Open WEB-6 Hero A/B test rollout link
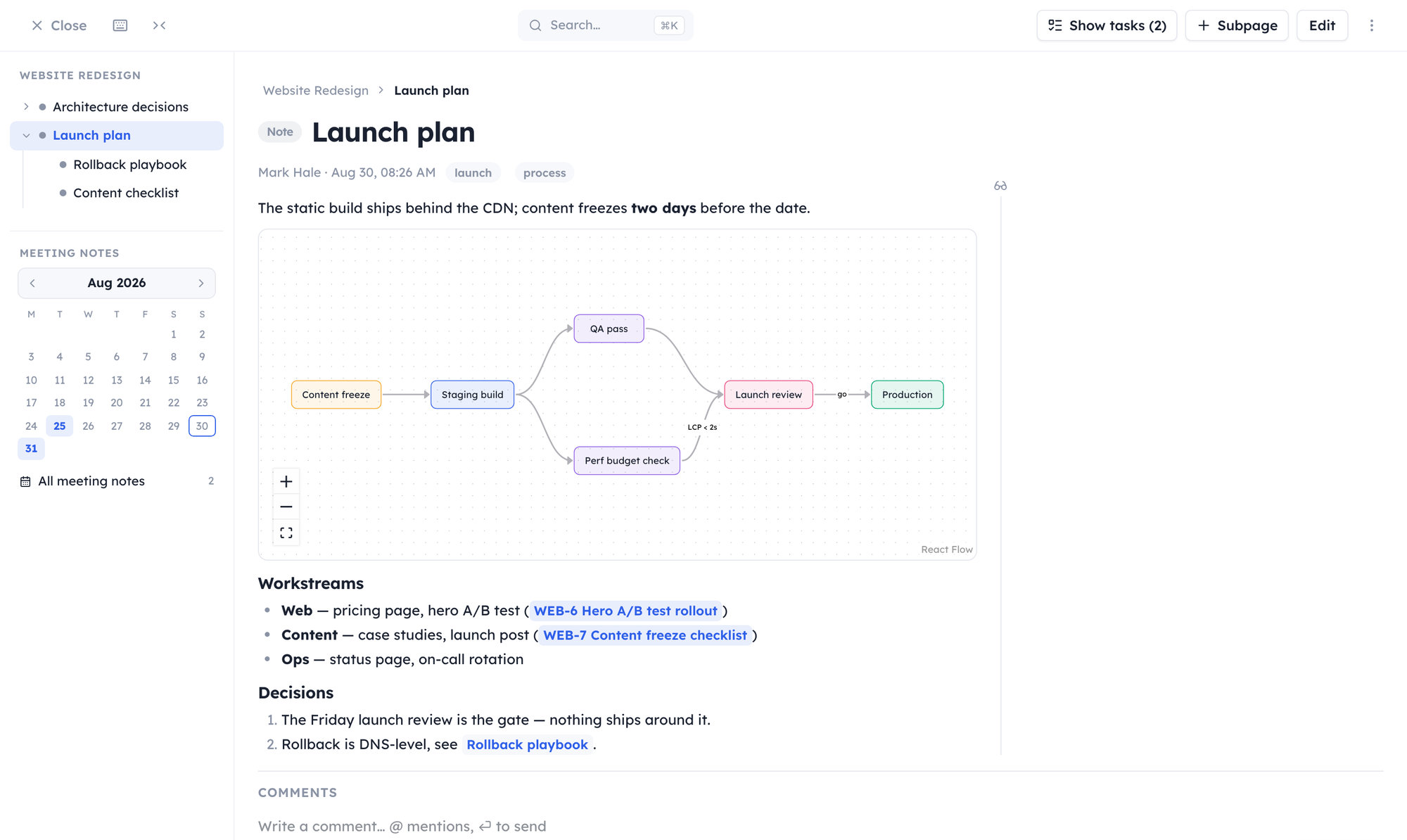 tap(625, 611)
